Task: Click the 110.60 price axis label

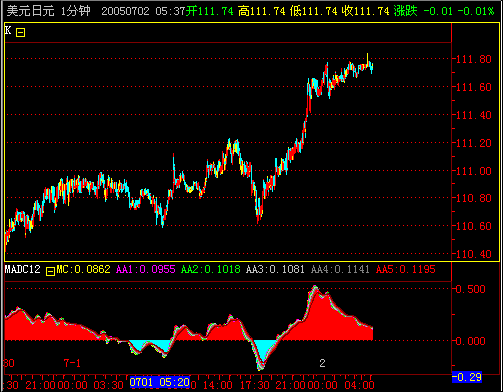Action: pos(473,226)
